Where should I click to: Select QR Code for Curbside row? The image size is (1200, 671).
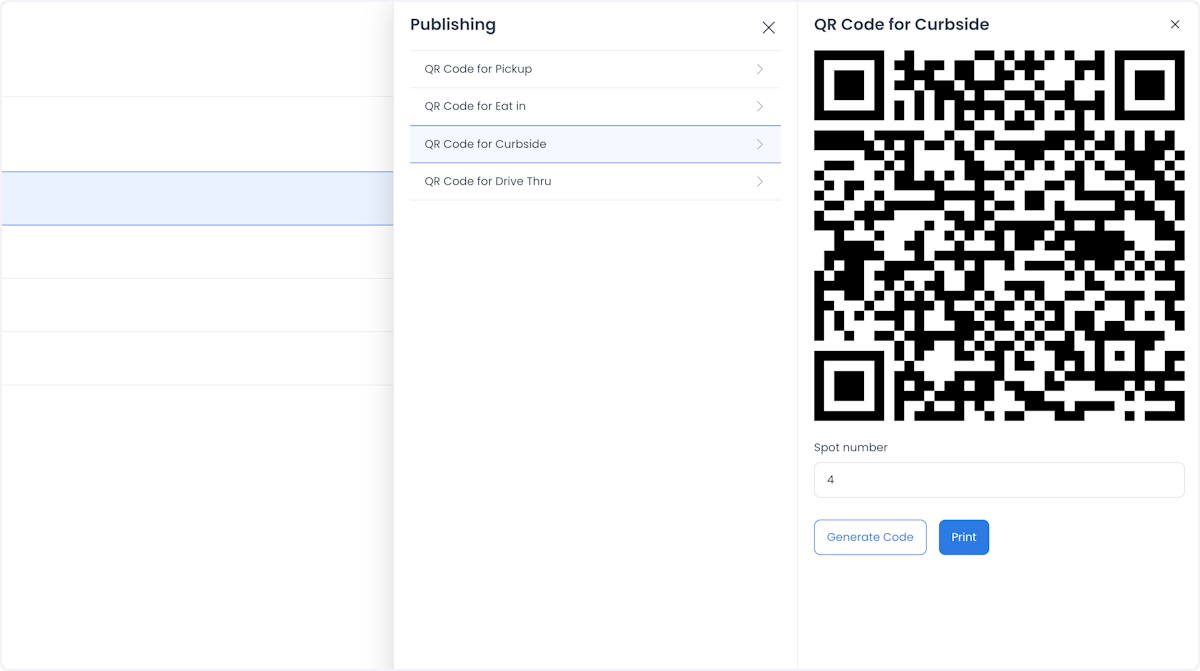click(x=595, y=144)
